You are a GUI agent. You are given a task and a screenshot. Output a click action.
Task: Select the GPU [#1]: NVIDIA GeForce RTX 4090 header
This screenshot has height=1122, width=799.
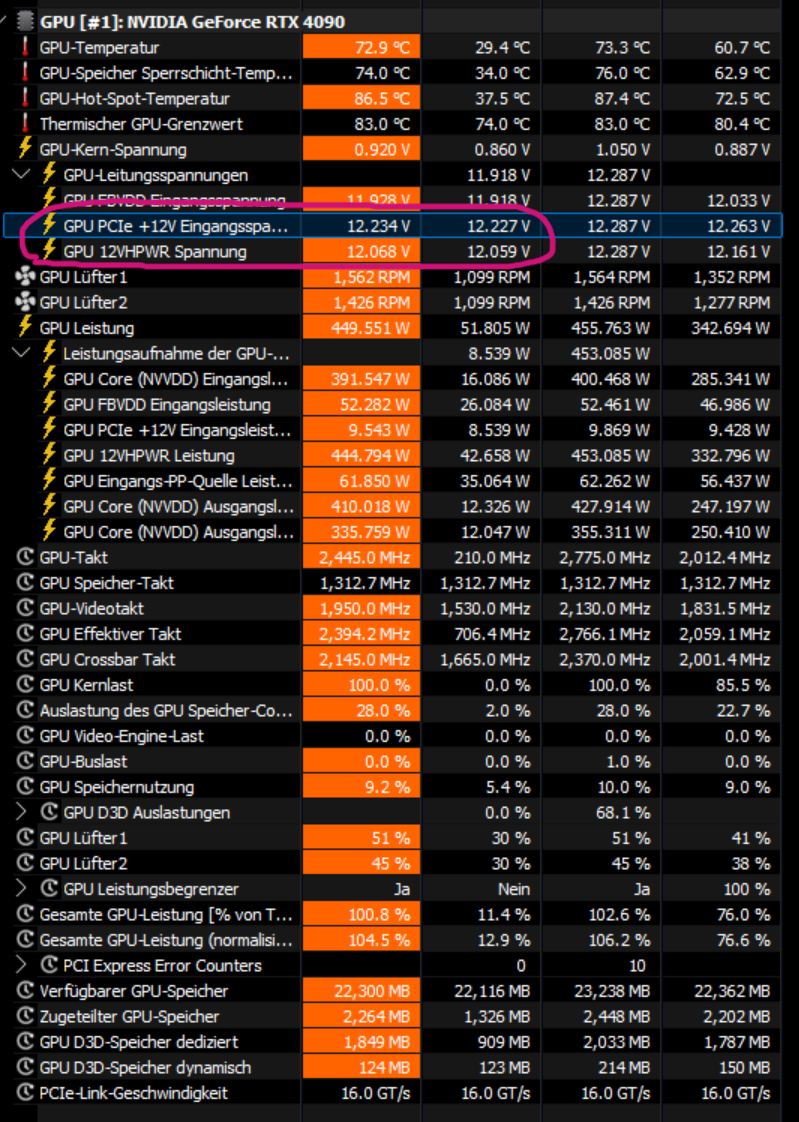pyautogui.click(x=192, y=21)
